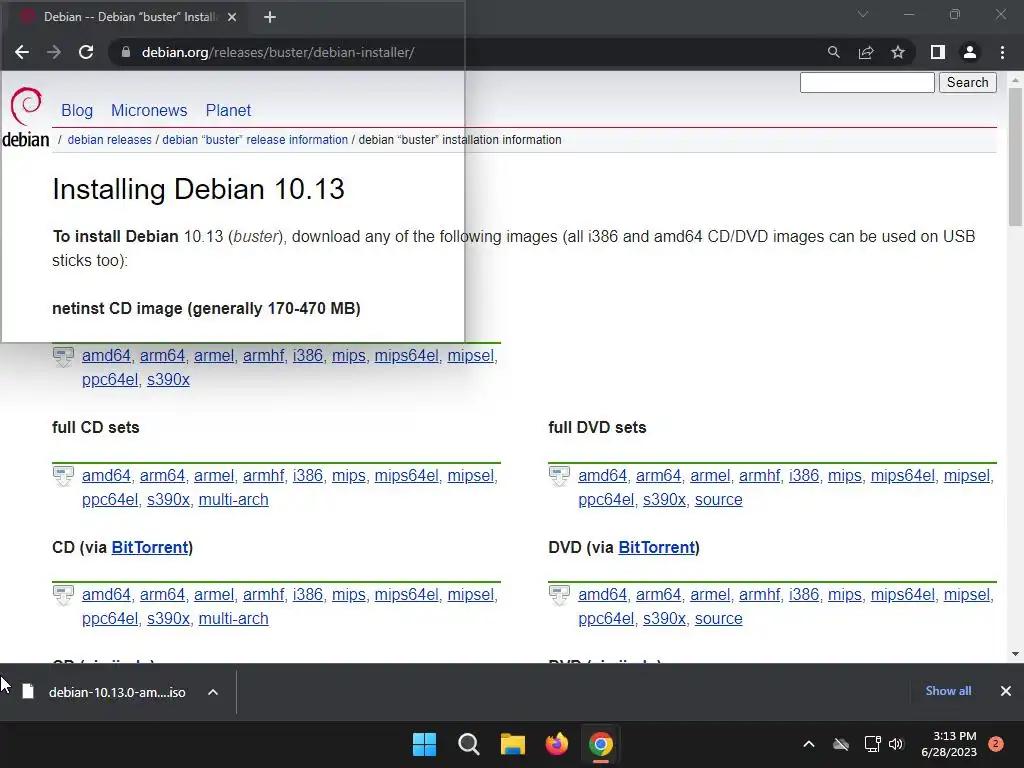This screenshot has width=1024, height=768.
Task: Click the full DVD sets download icon
Action: tap(560, 476)
